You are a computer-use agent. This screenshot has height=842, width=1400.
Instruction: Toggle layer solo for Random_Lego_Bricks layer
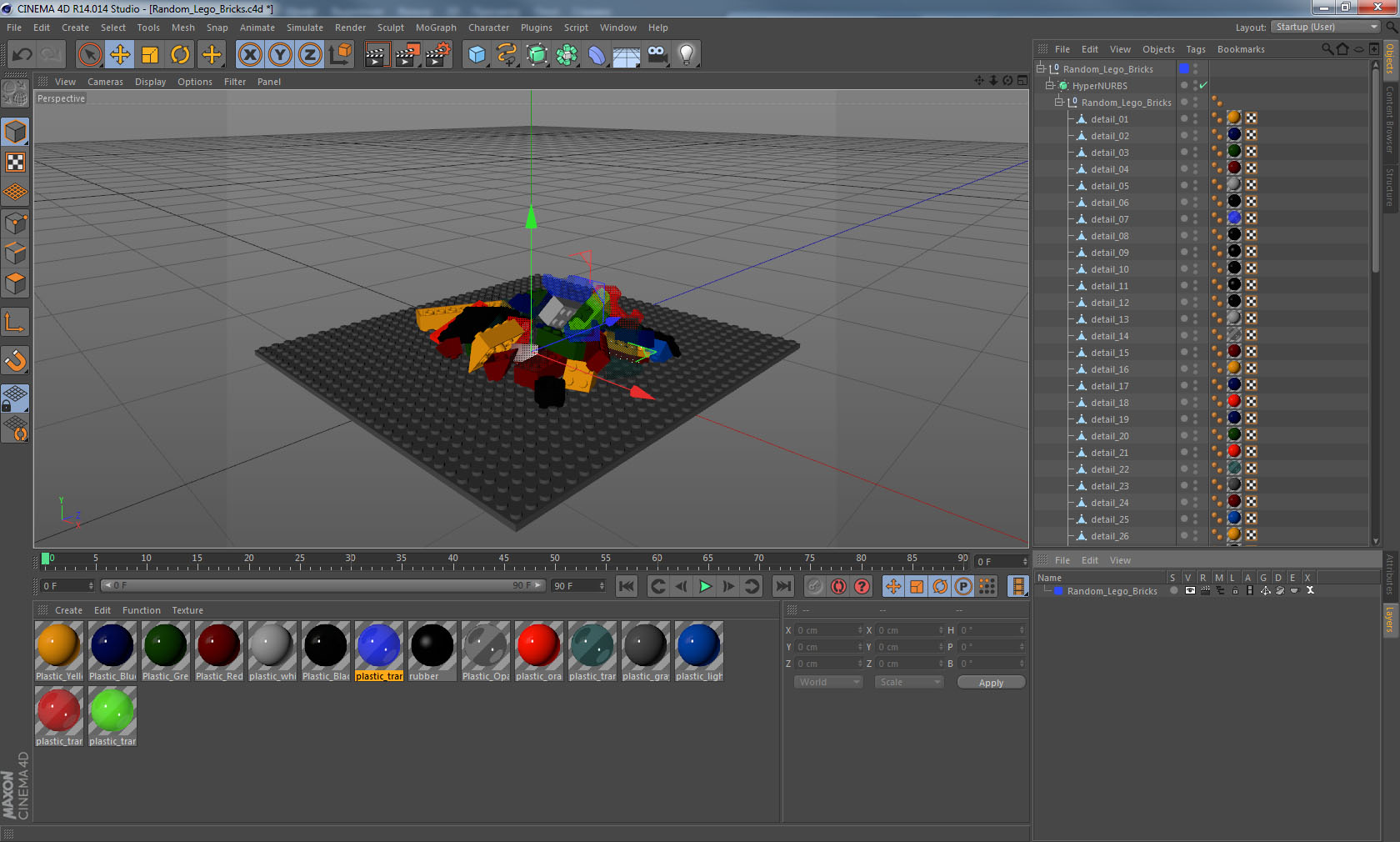tap(1173, 590)
